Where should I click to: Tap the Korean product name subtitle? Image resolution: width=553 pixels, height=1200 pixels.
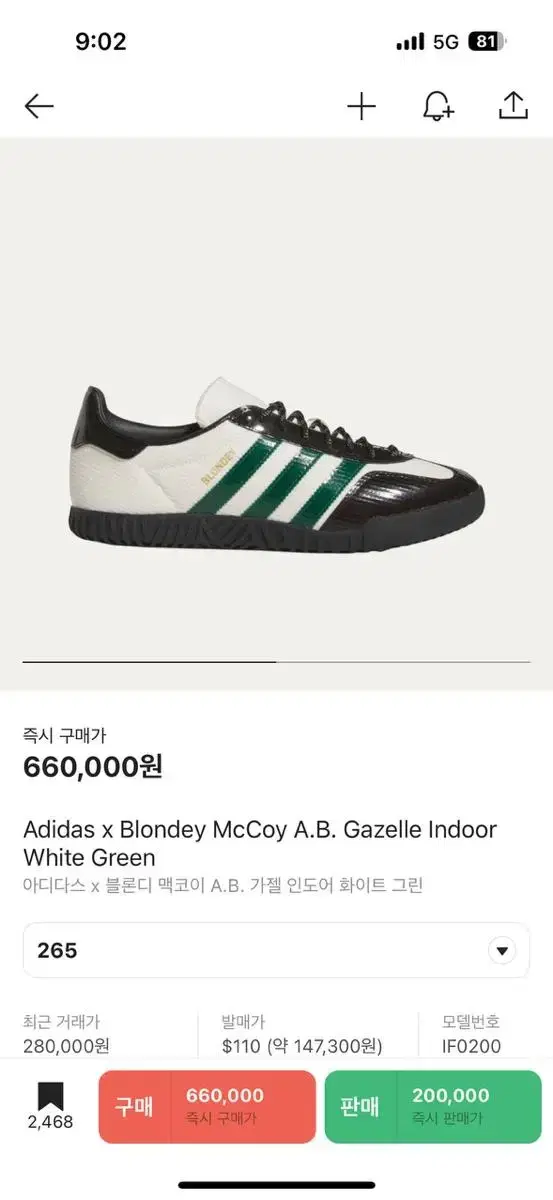pyautogui.click(x=223, y=885)
